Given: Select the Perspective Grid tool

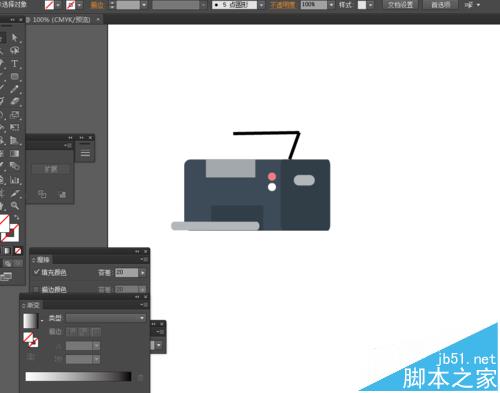Looking at the screenshot, I should point(15,140).
